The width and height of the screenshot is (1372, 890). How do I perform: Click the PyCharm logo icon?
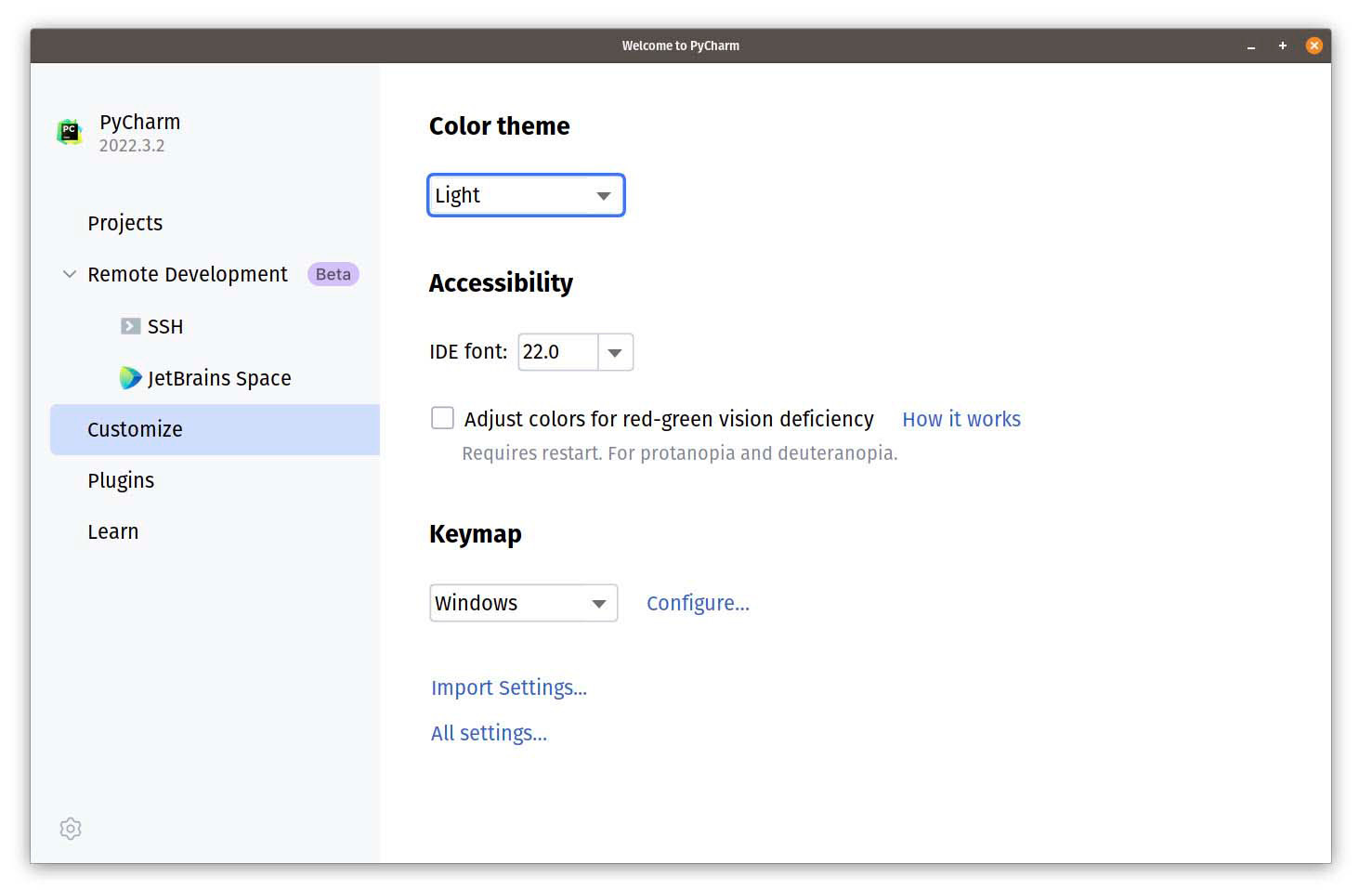pyautogui.click(x=70, y=132)
